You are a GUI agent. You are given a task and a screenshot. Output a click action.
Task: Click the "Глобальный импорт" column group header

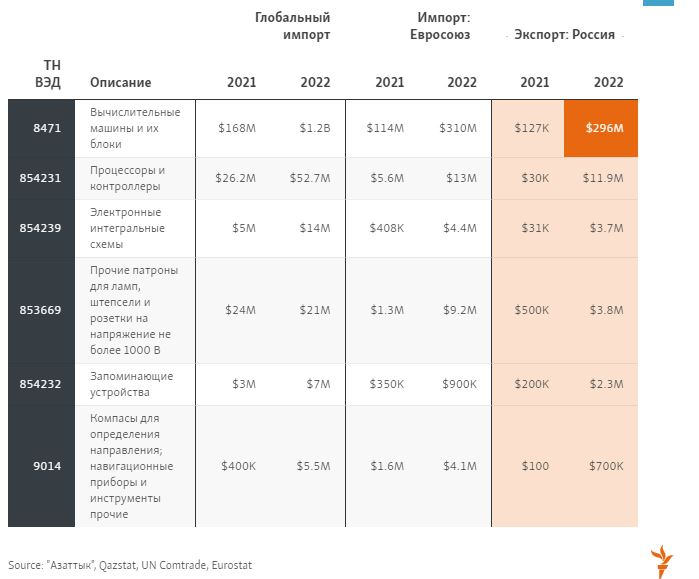pyautogui.click(x=292, y=26)
